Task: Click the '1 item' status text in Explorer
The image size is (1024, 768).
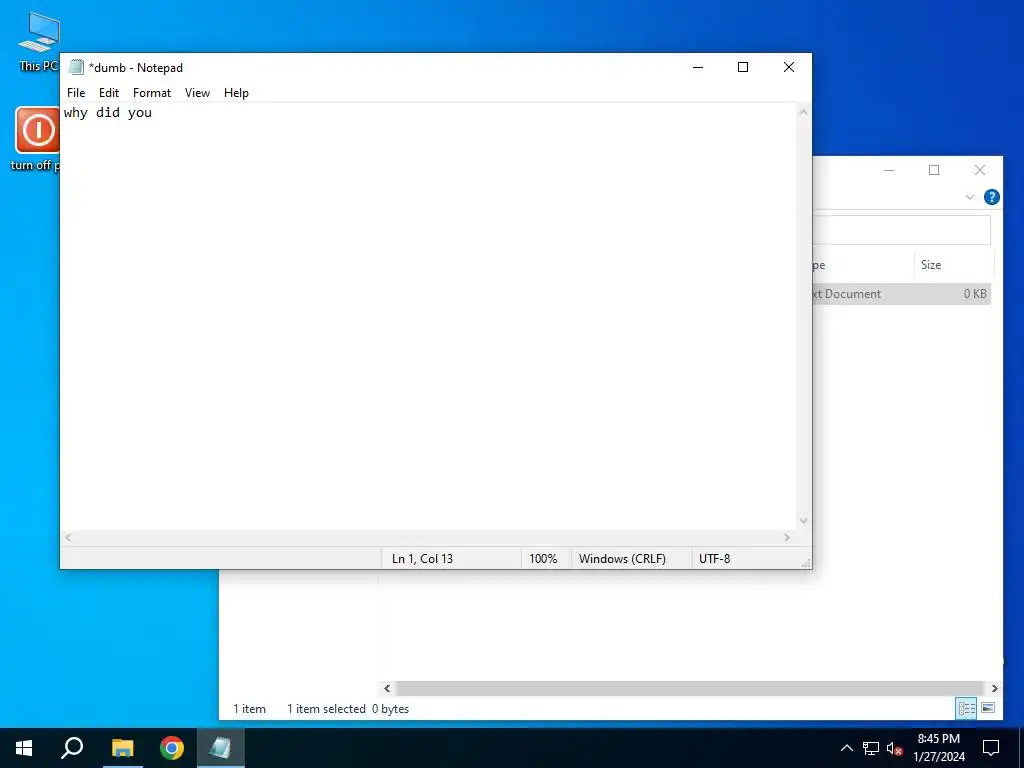Action: [249, 709]
